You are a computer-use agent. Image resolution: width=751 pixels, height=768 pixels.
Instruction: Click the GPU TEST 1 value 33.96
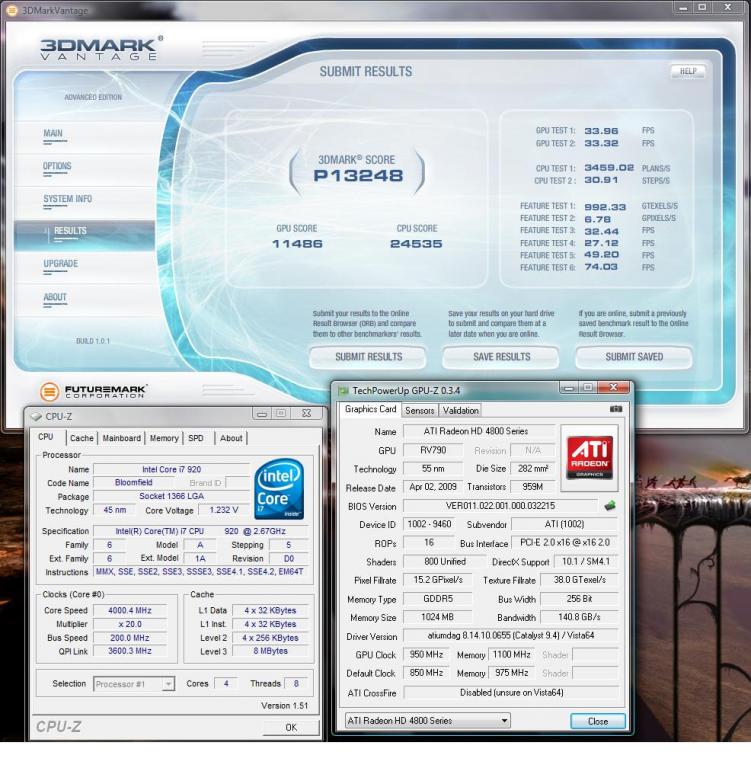[x=601, y=131]
